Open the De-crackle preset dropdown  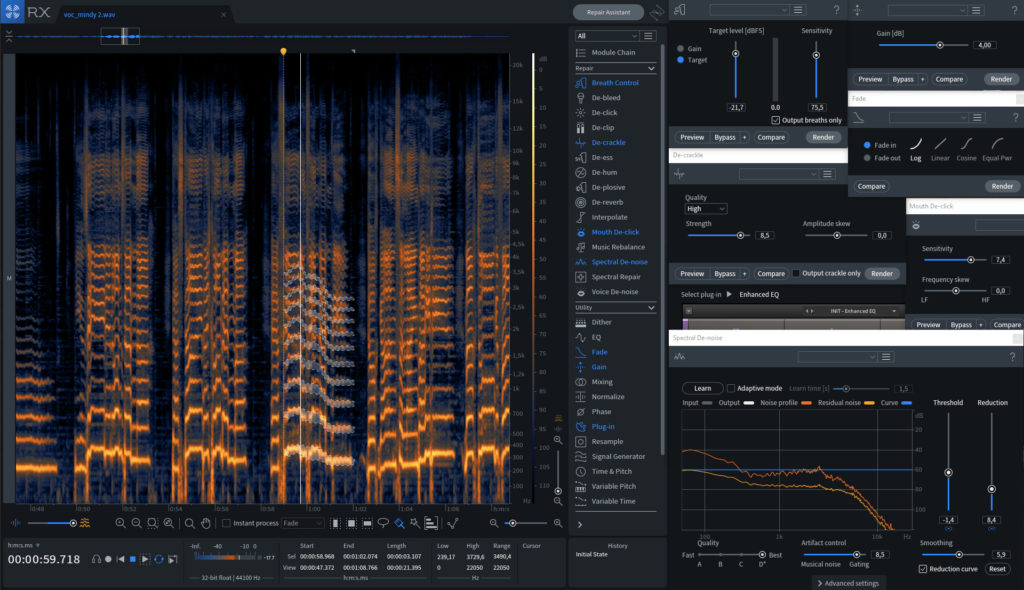(778, 174)
